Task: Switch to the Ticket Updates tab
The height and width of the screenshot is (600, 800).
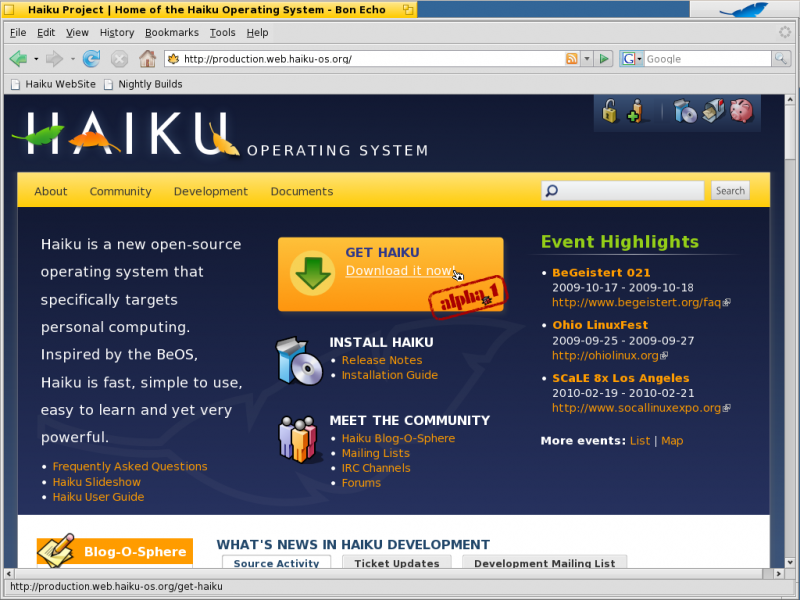Action: (397, 562)
